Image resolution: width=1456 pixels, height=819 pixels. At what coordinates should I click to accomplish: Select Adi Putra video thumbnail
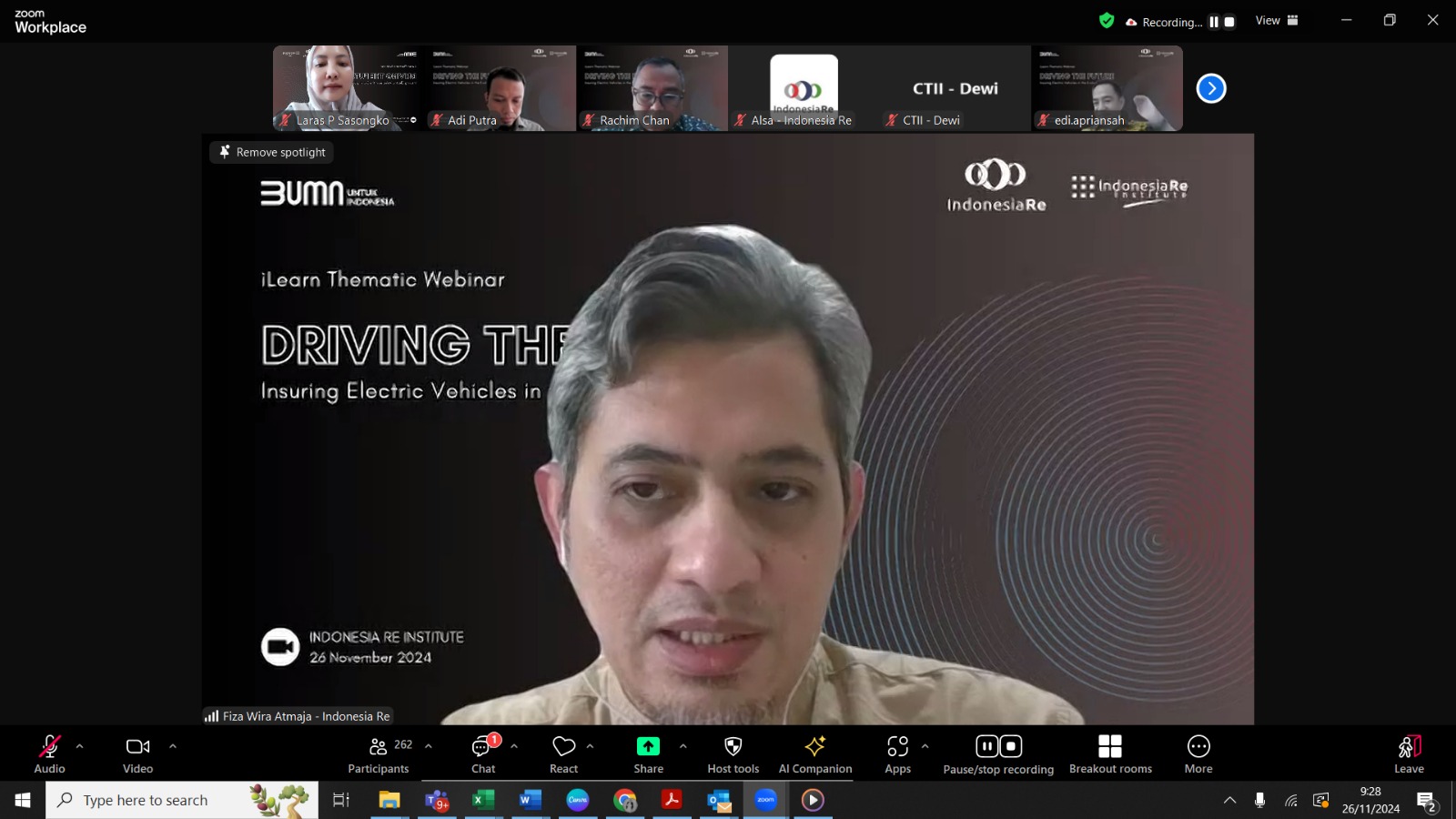tap(500, 88)
